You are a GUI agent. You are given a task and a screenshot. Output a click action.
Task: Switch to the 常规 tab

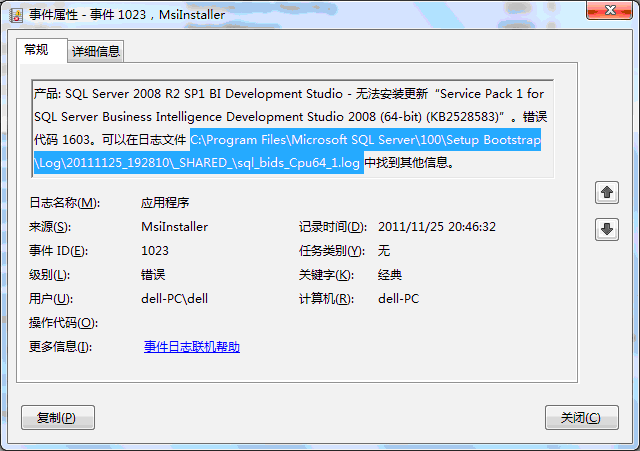pyautogui.click(x=42, y=51)
